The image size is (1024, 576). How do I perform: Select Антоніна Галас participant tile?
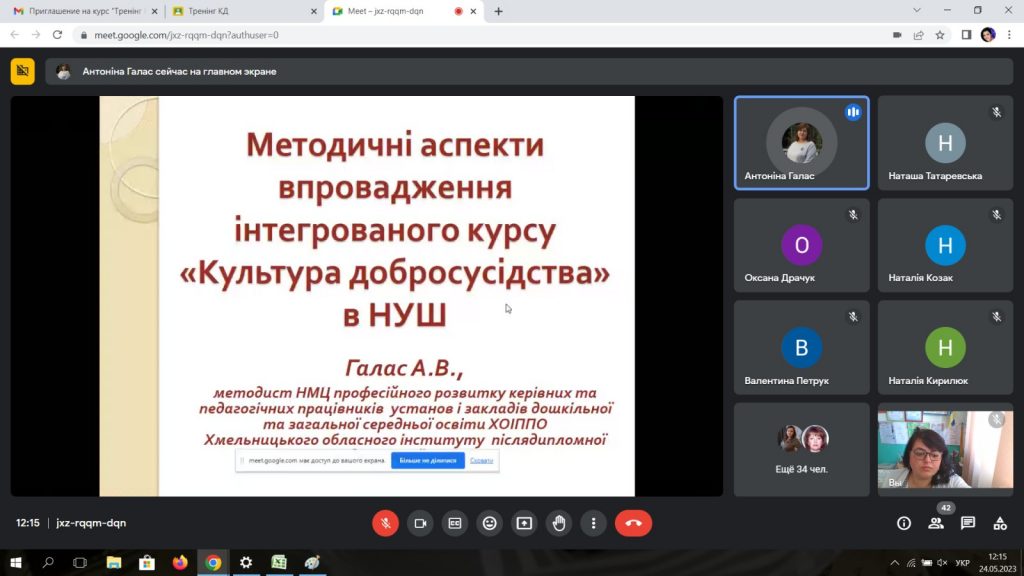point(801,143)
